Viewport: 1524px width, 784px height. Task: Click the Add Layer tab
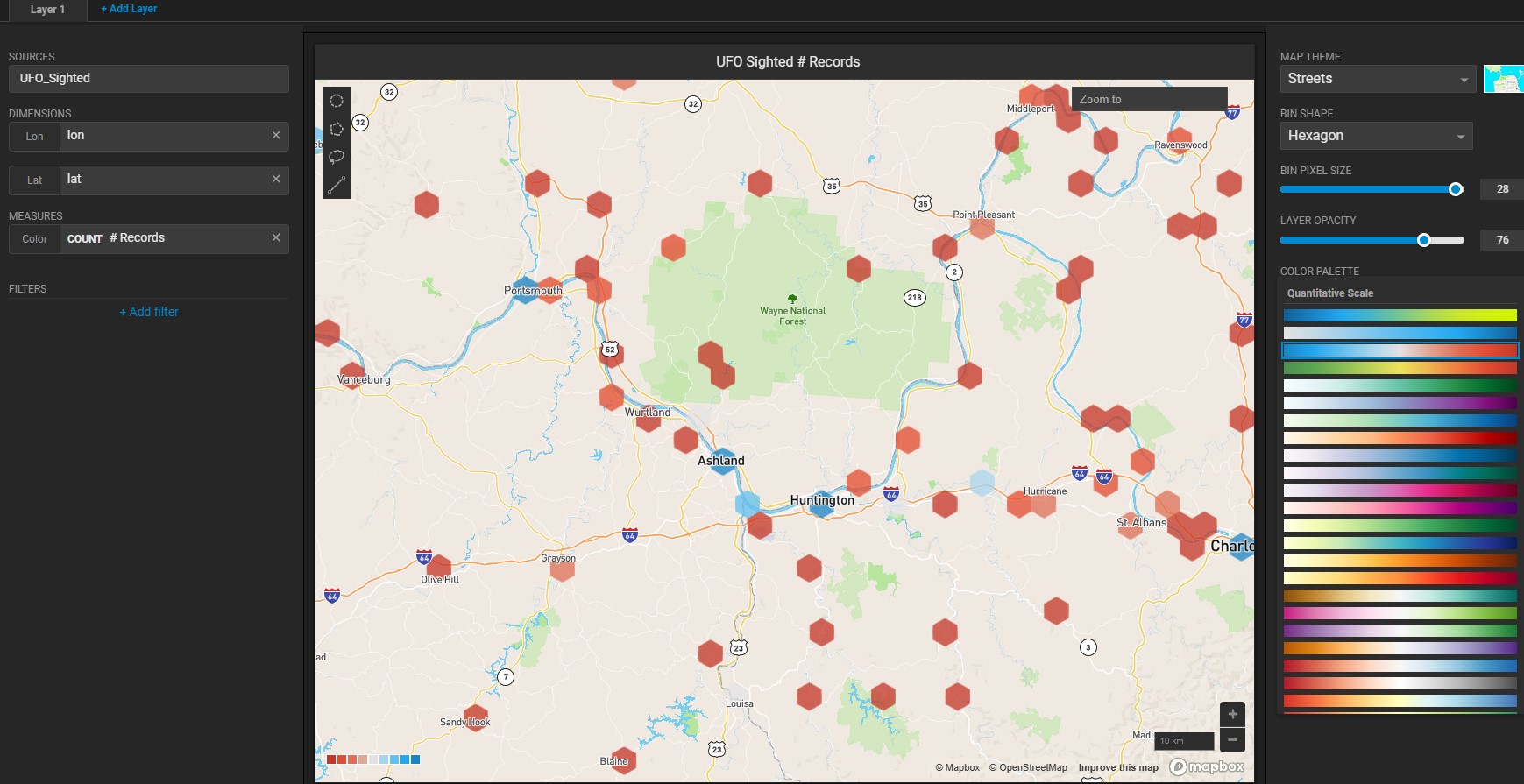pos(129,9)
